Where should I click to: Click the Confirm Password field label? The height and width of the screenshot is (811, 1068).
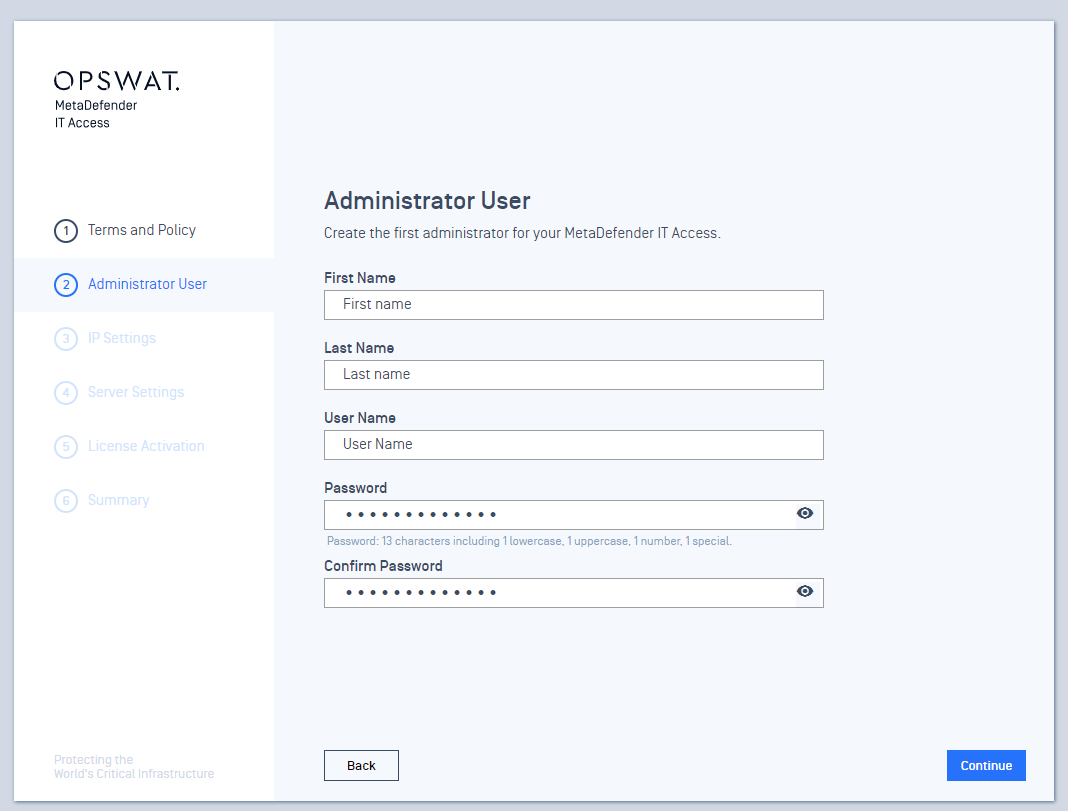point(383,566)
